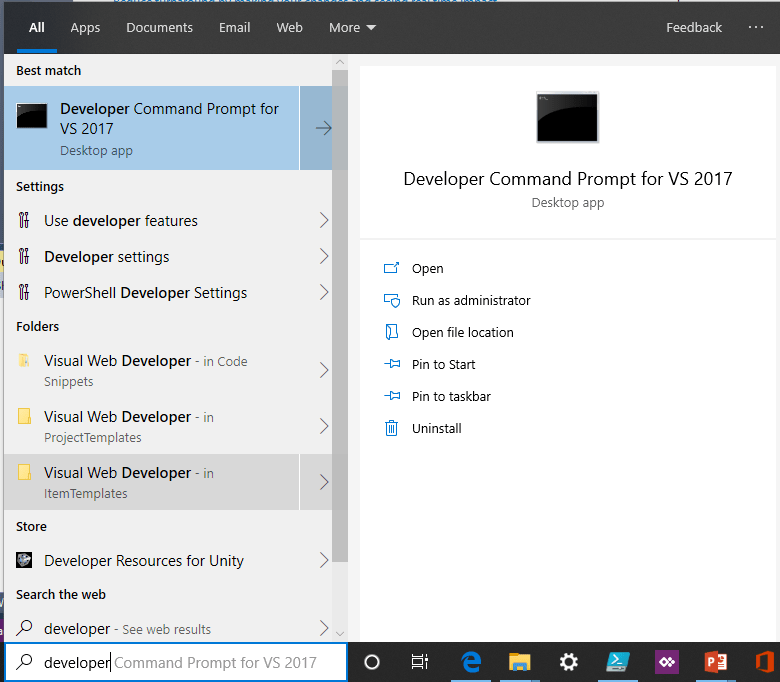Click the Pin to taskbar pin icon
Viewport: 780px width, 682px height.
coord(392,396)
